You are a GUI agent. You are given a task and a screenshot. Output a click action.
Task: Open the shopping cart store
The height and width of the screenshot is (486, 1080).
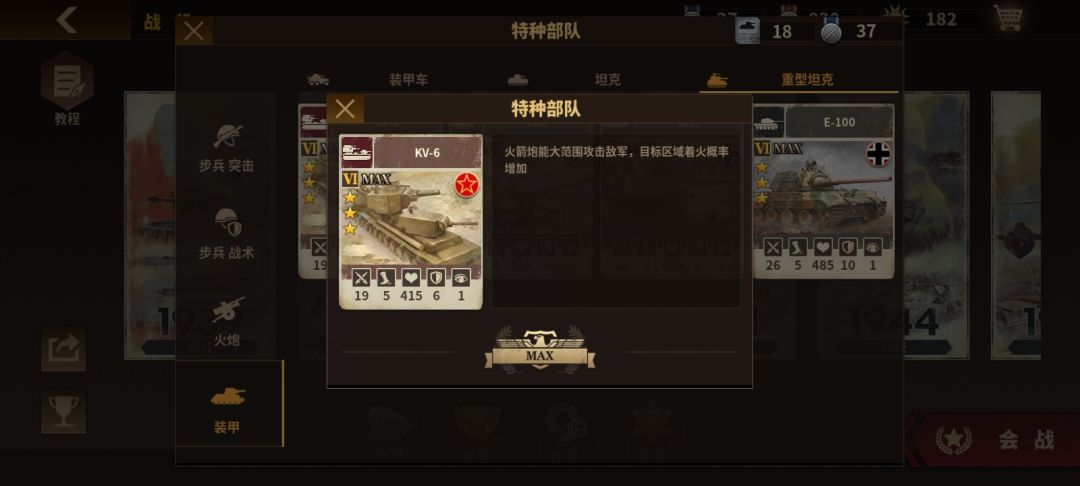1008,19
